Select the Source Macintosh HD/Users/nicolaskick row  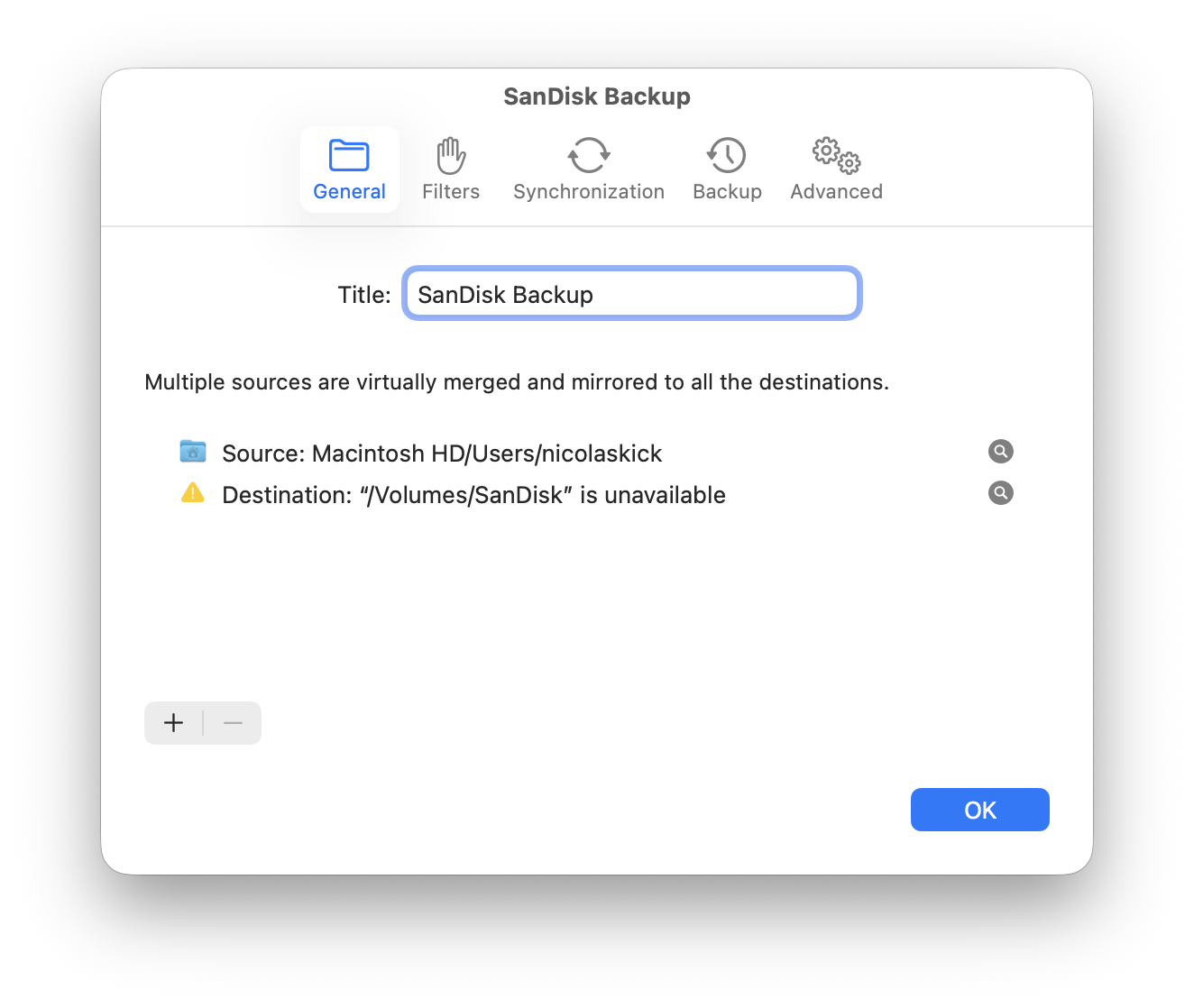(442, 453)
